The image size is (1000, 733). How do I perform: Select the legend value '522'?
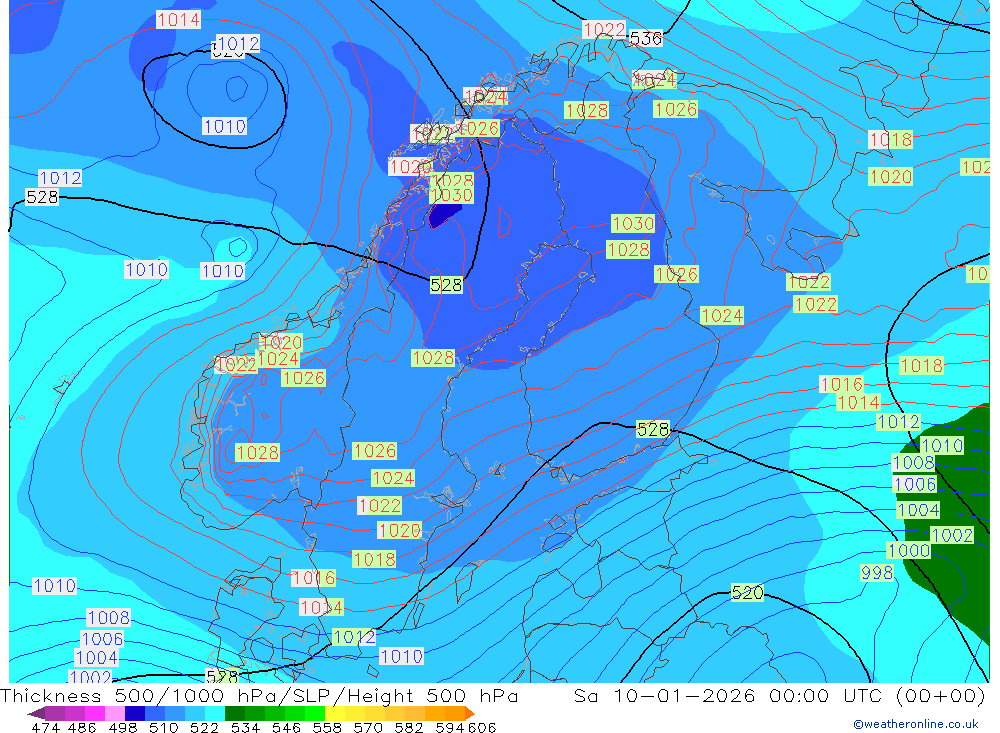pos(204,727)
